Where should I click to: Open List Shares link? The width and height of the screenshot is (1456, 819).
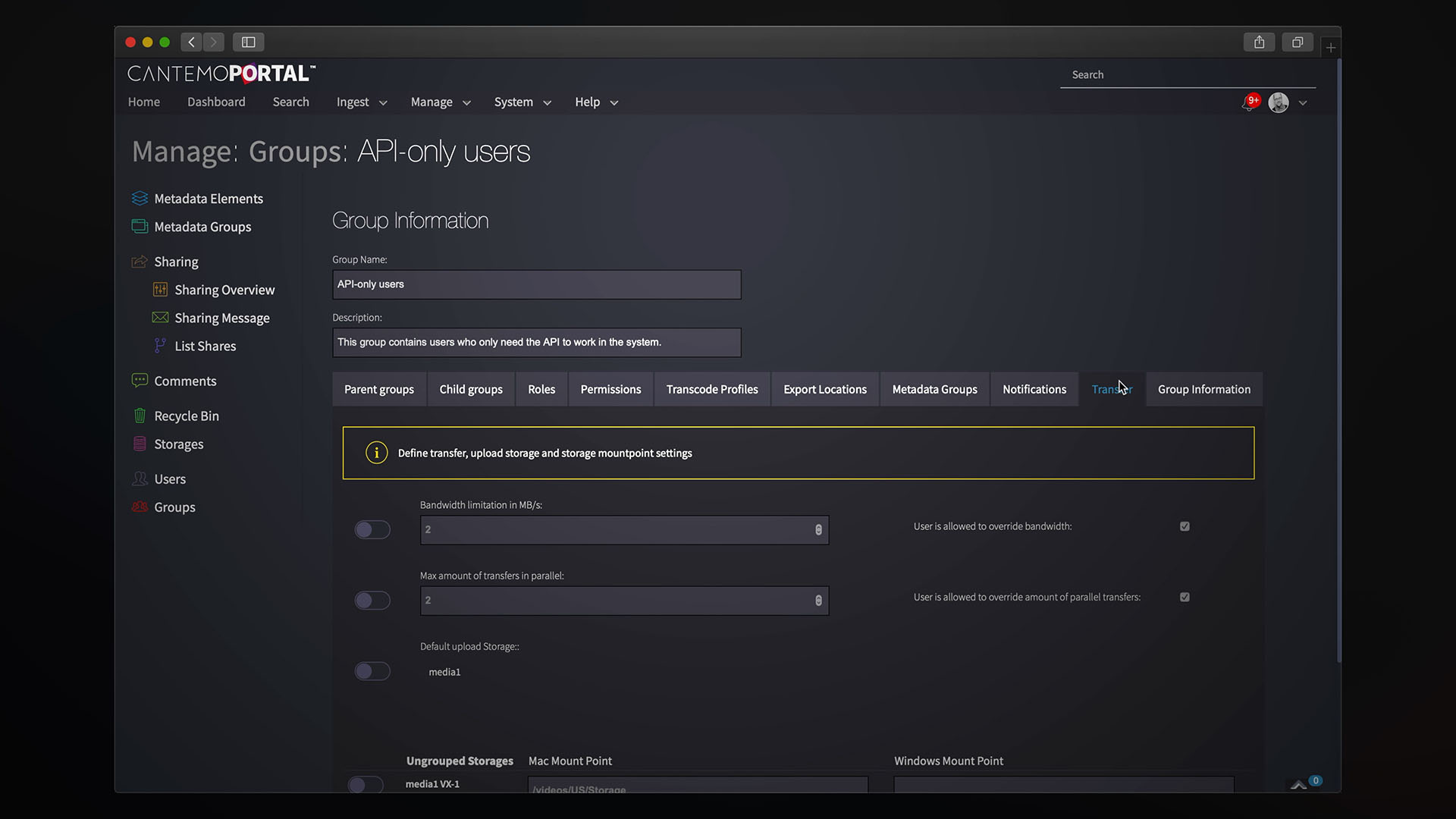(x=205, y=346)
